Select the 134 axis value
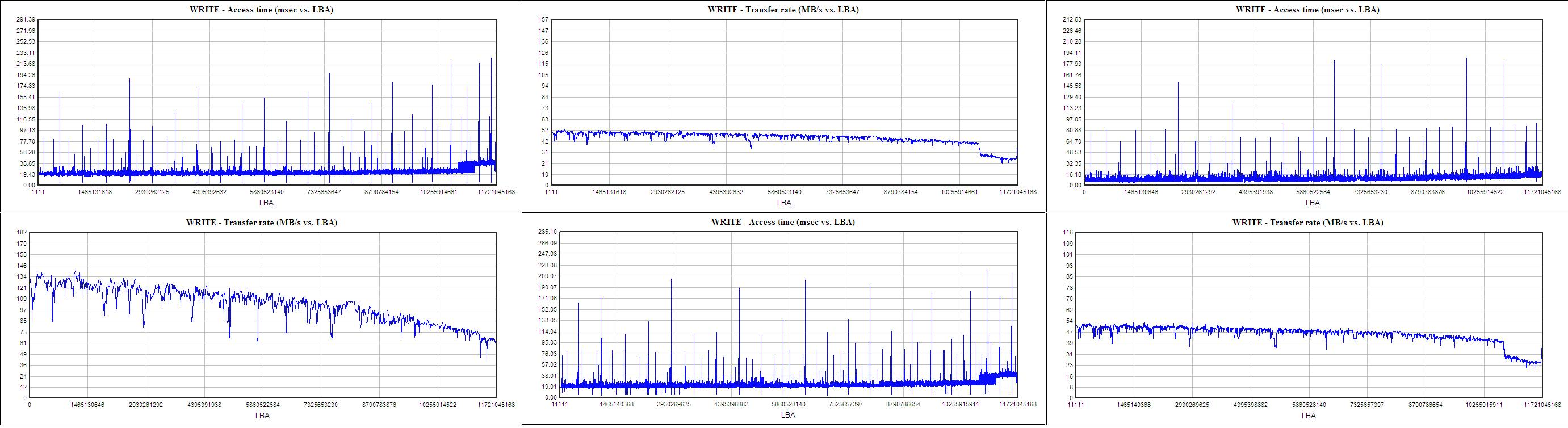Viewport: 1568px width, 428px height. click(22, 276)
